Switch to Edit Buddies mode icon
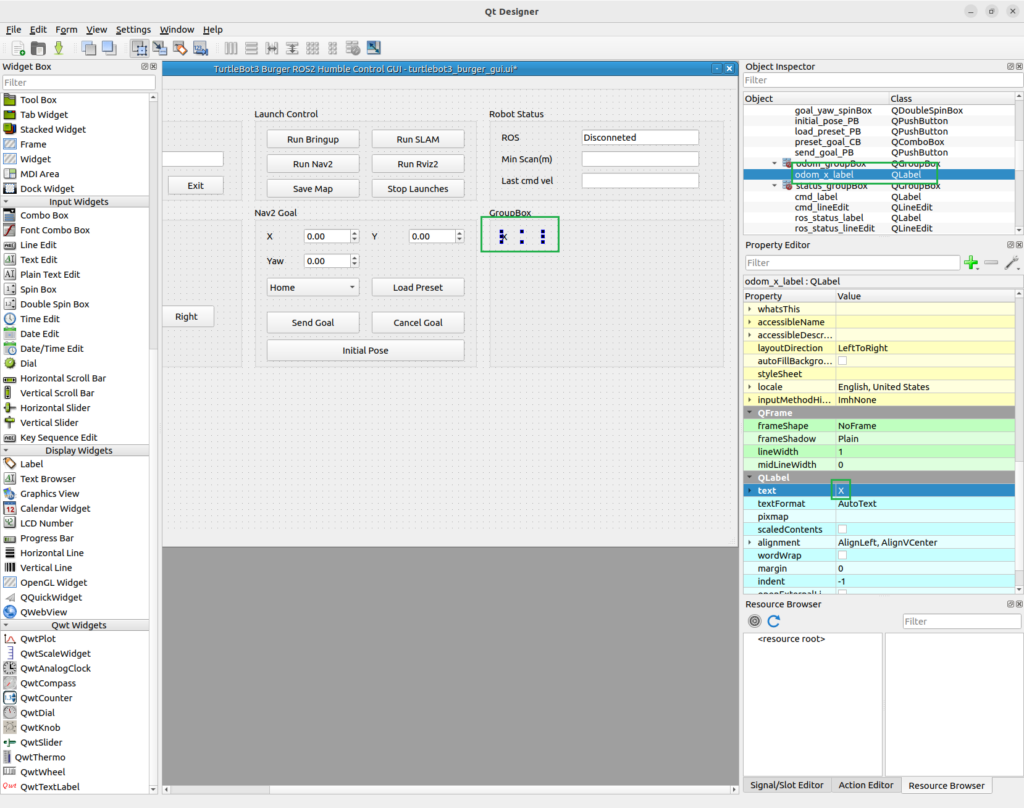Screen dimensions: 1024x808 [180, 48]
